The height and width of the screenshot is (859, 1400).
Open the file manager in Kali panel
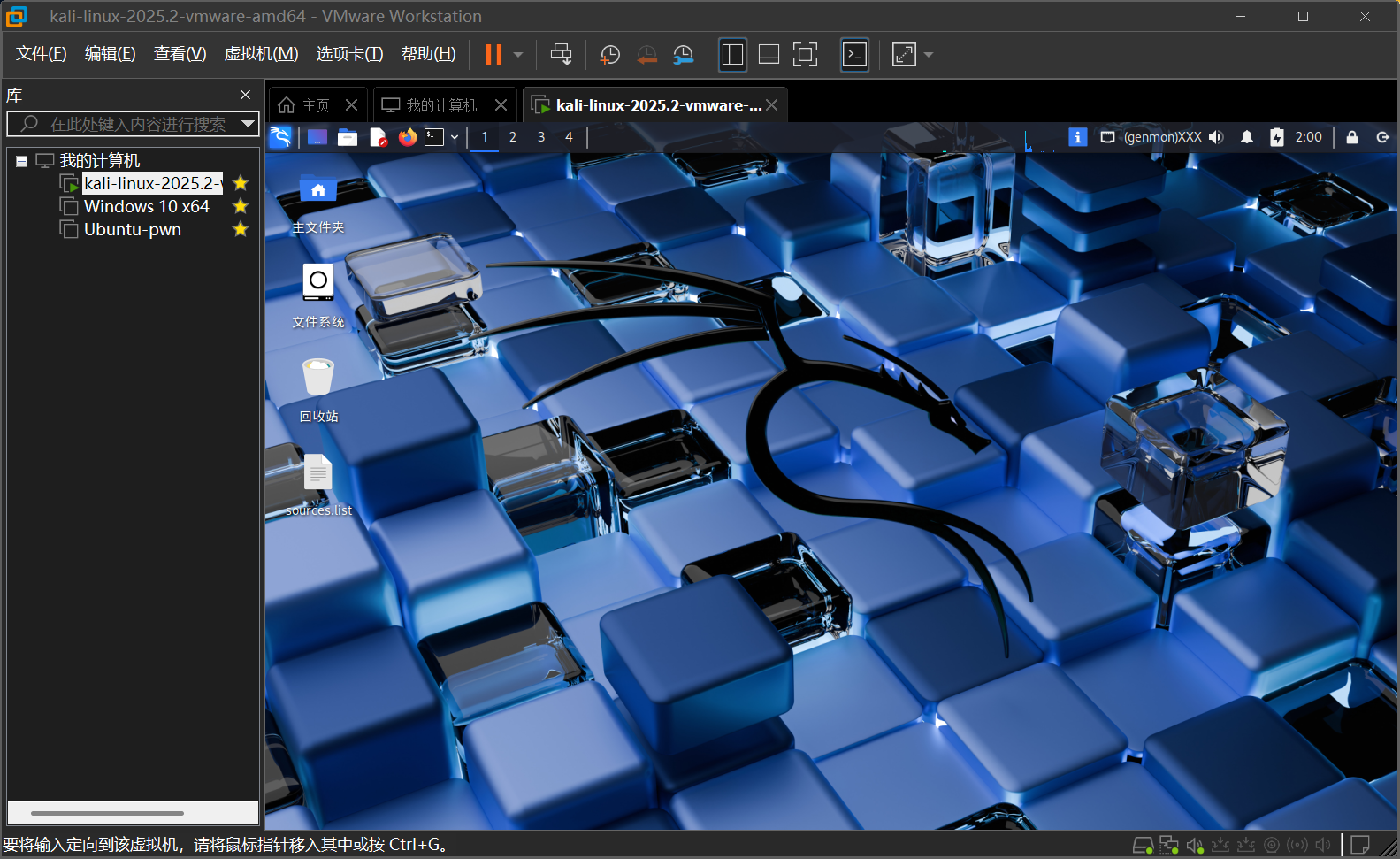[348, 137]
